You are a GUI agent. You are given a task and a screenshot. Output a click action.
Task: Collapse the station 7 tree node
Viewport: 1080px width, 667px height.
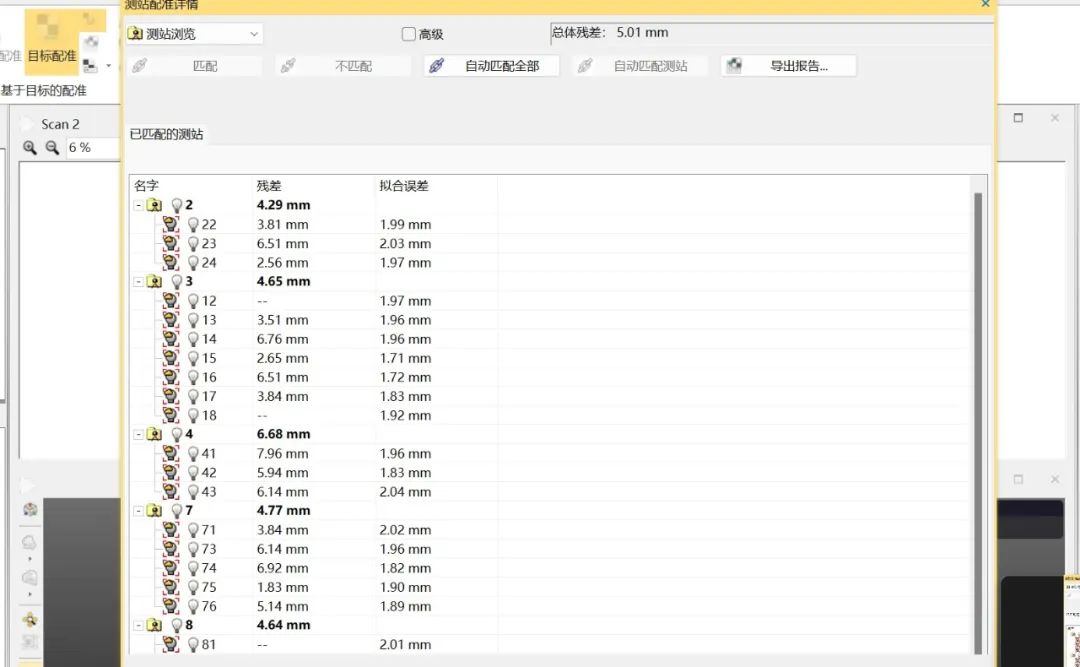[x=138, y=511]
